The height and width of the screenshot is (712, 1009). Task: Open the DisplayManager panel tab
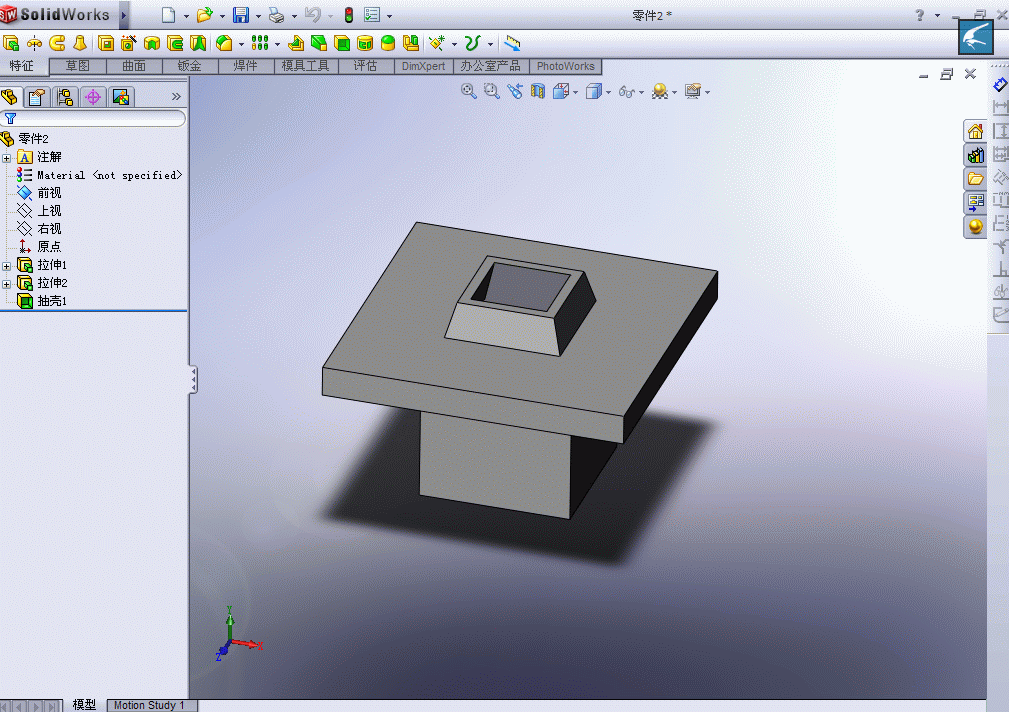point(121,97)
